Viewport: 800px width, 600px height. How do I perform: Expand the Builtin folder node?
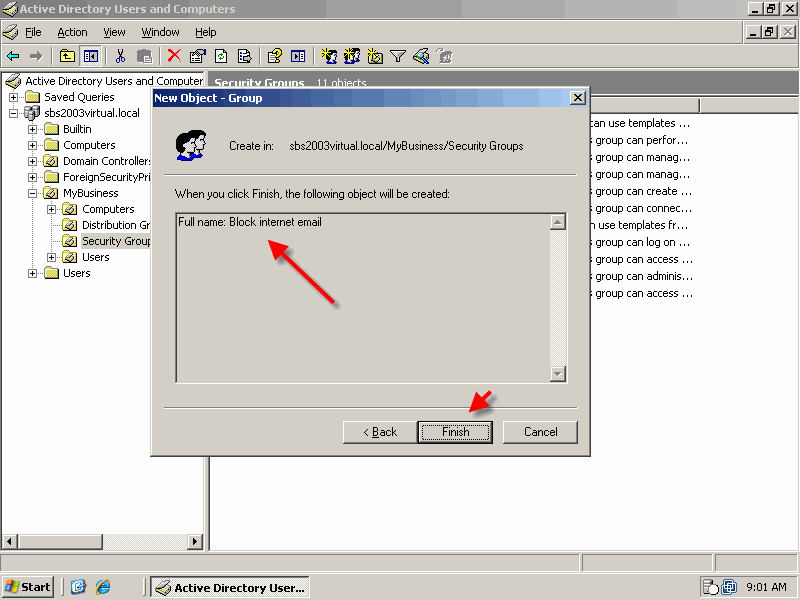[33, 129]
